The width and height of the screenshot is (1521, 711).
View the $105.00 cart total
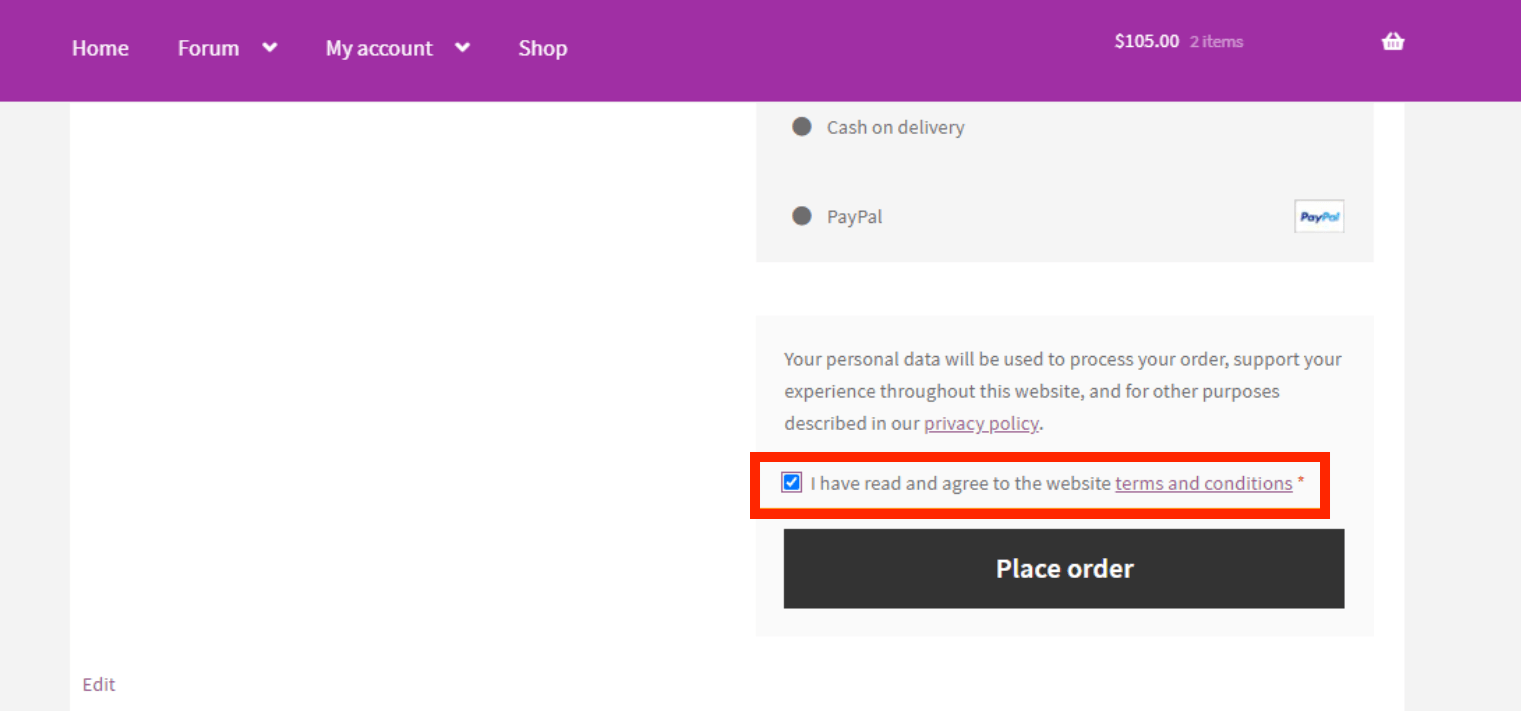[1147, 41]
